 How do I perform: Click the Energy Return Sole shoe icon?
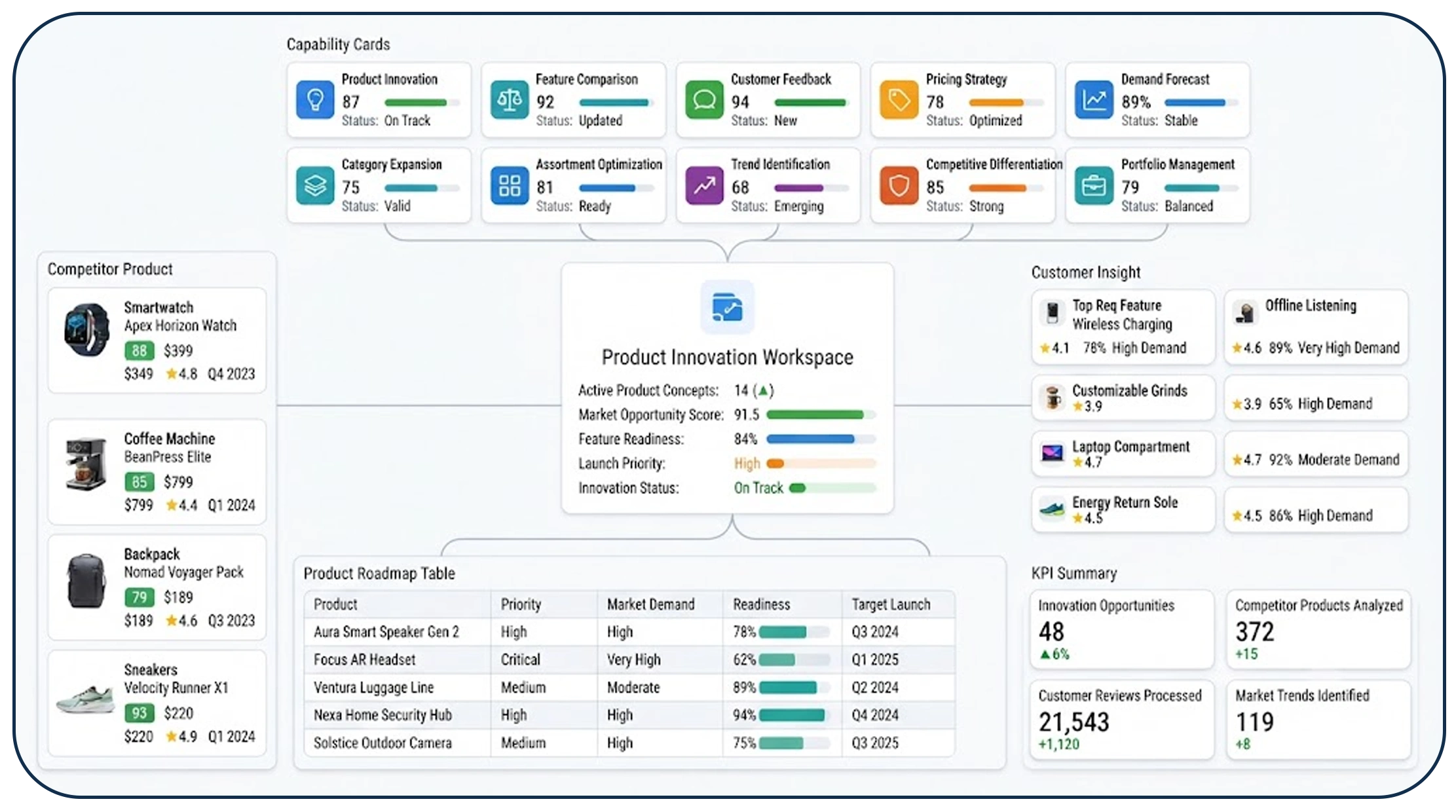[1053, 509]
